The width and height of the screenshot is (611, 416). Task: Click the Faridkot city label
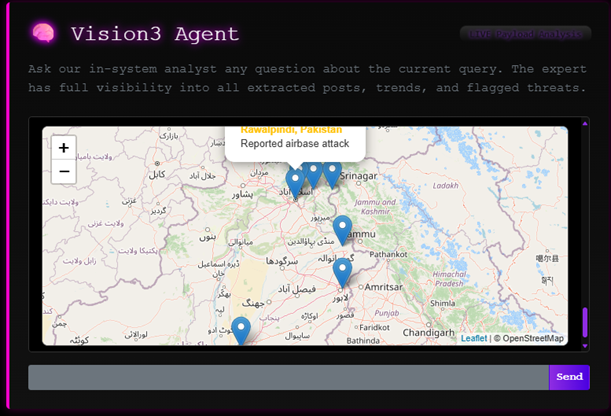[x=374, y=328]
